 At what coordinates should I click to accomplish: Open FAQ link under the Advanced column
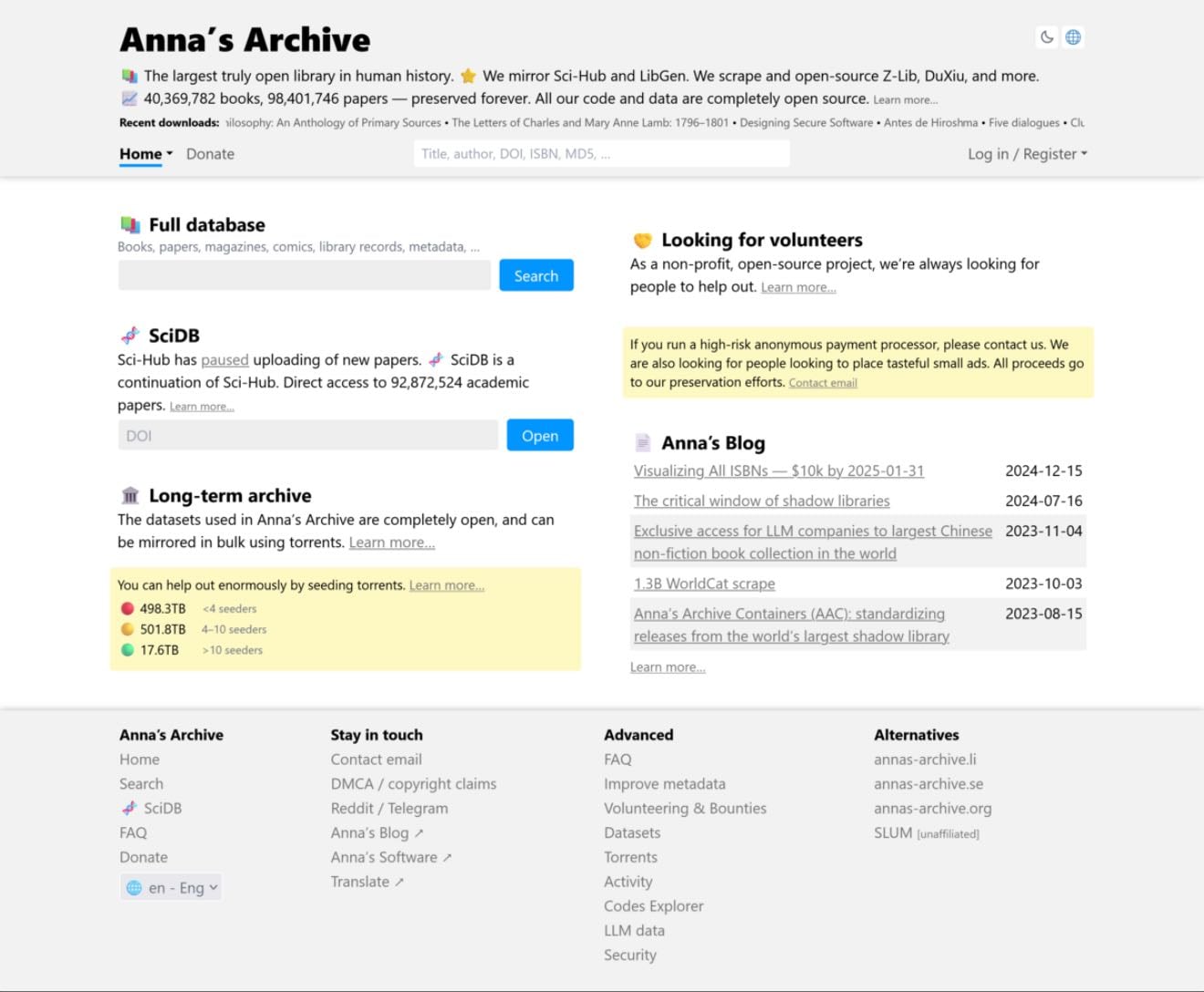pyautogui.click(x=618, y=759)
